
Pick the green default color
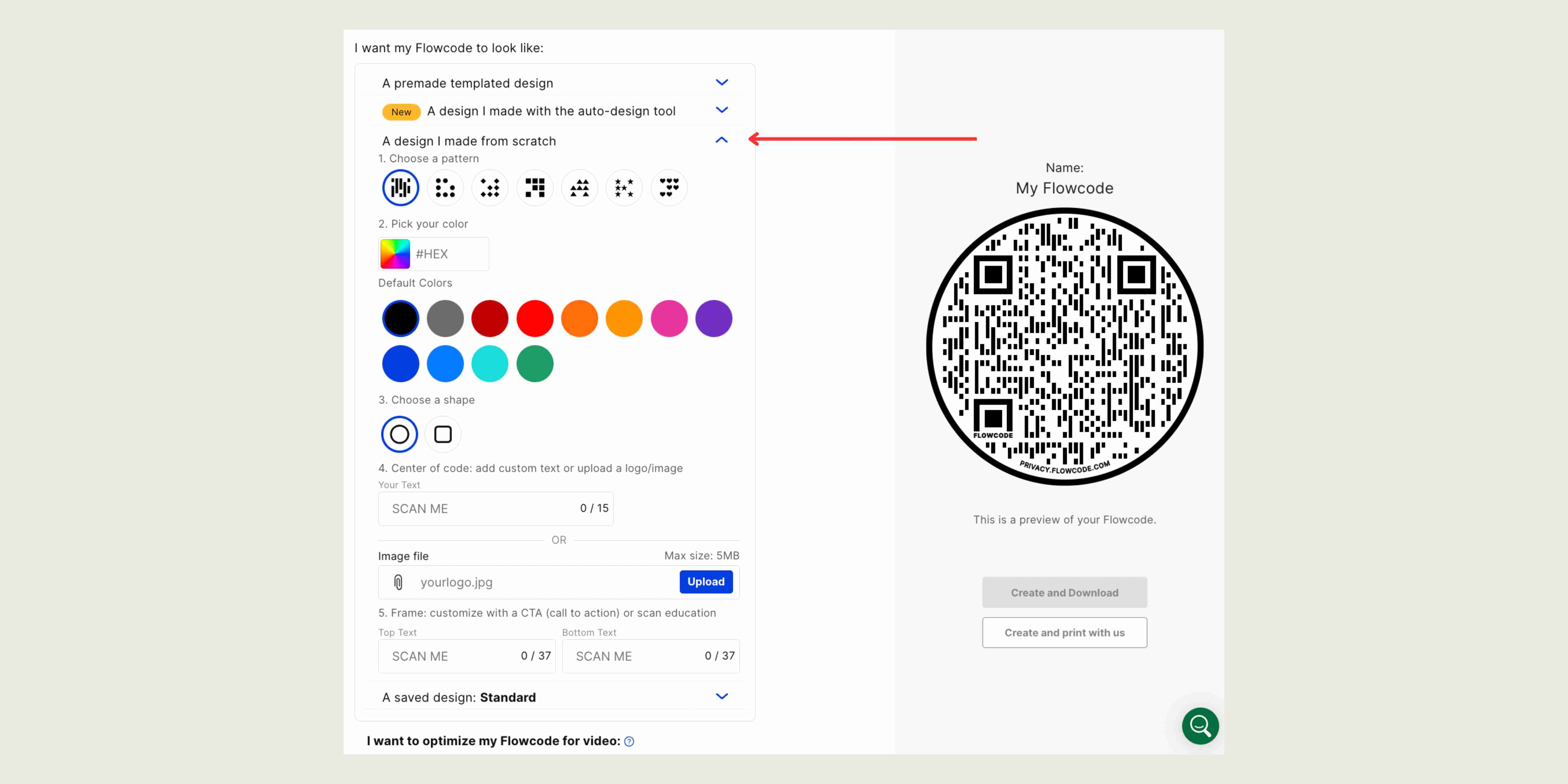tap(534, 363)
